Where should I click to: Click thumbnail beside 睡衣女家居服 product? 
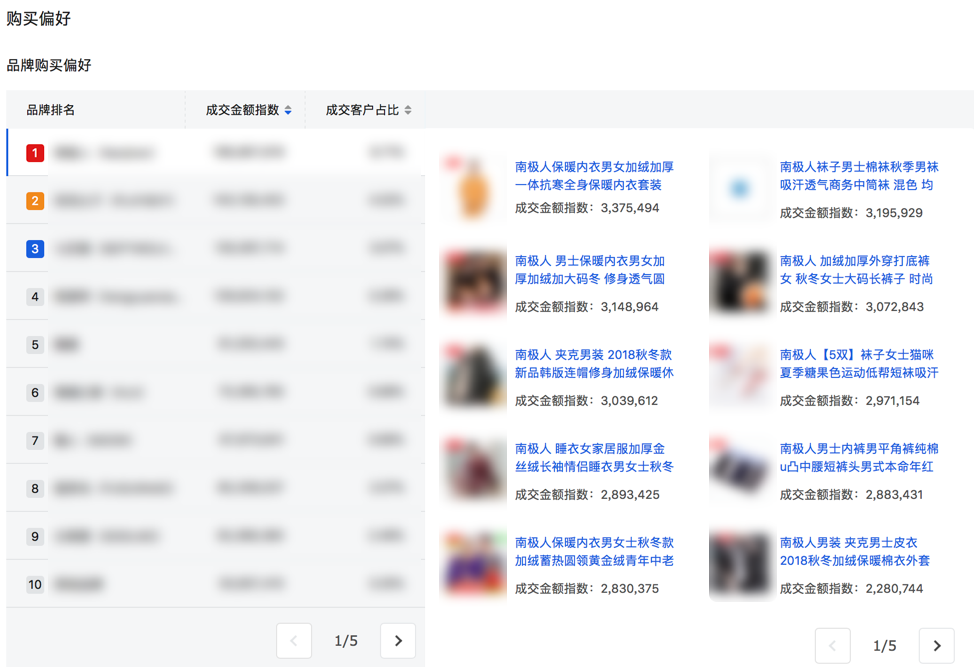pos(473,469)
